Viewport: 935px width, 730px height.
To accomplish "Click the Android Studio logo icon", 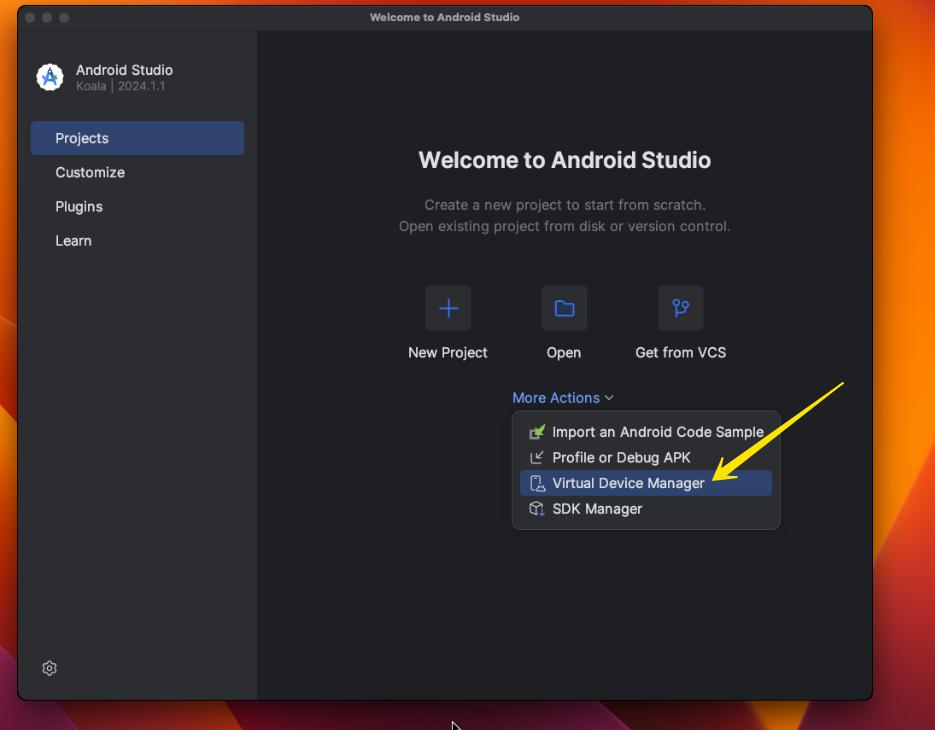I will pyautogui.click(x=49, y=77).
